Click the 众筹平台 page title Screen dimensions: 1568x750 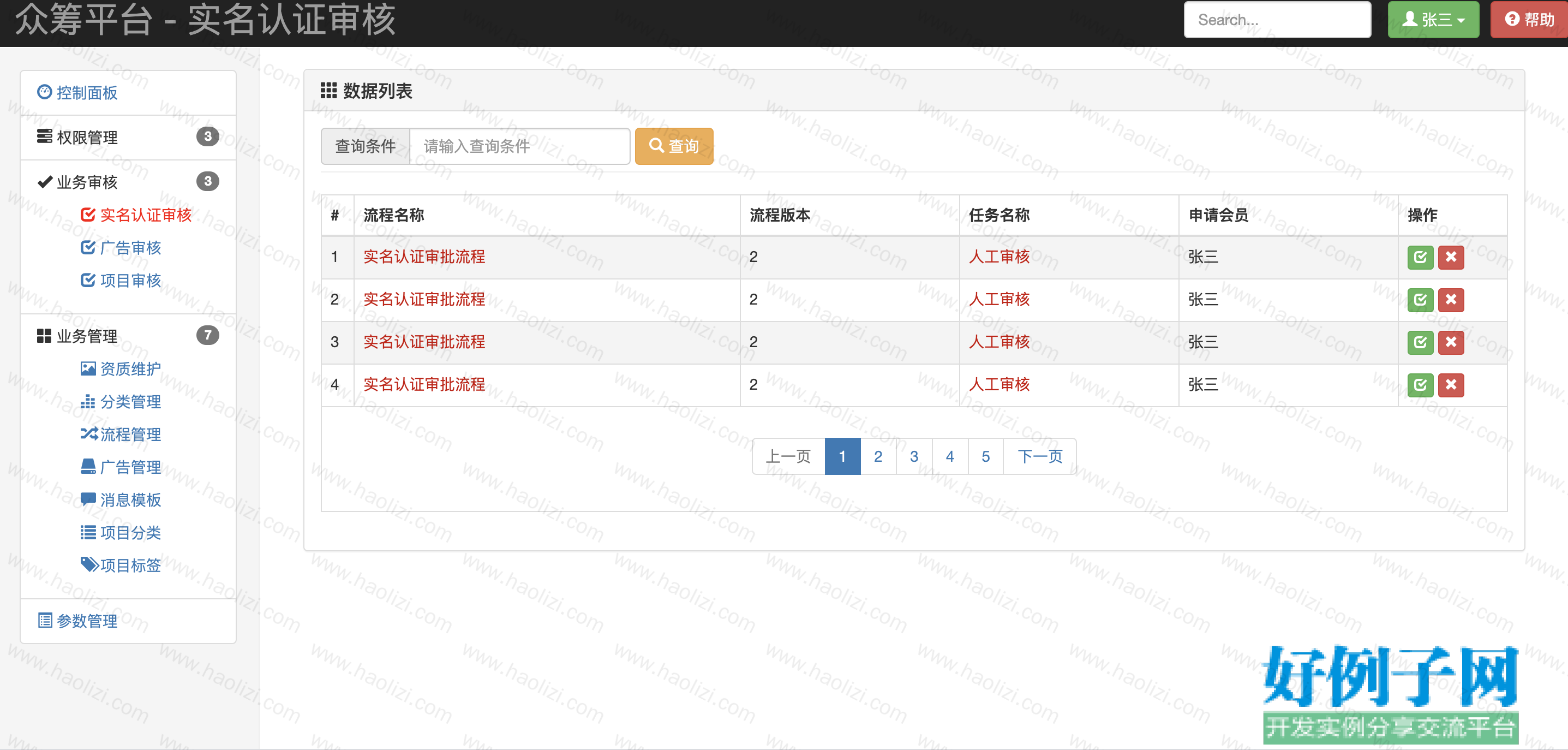[205, 20]
